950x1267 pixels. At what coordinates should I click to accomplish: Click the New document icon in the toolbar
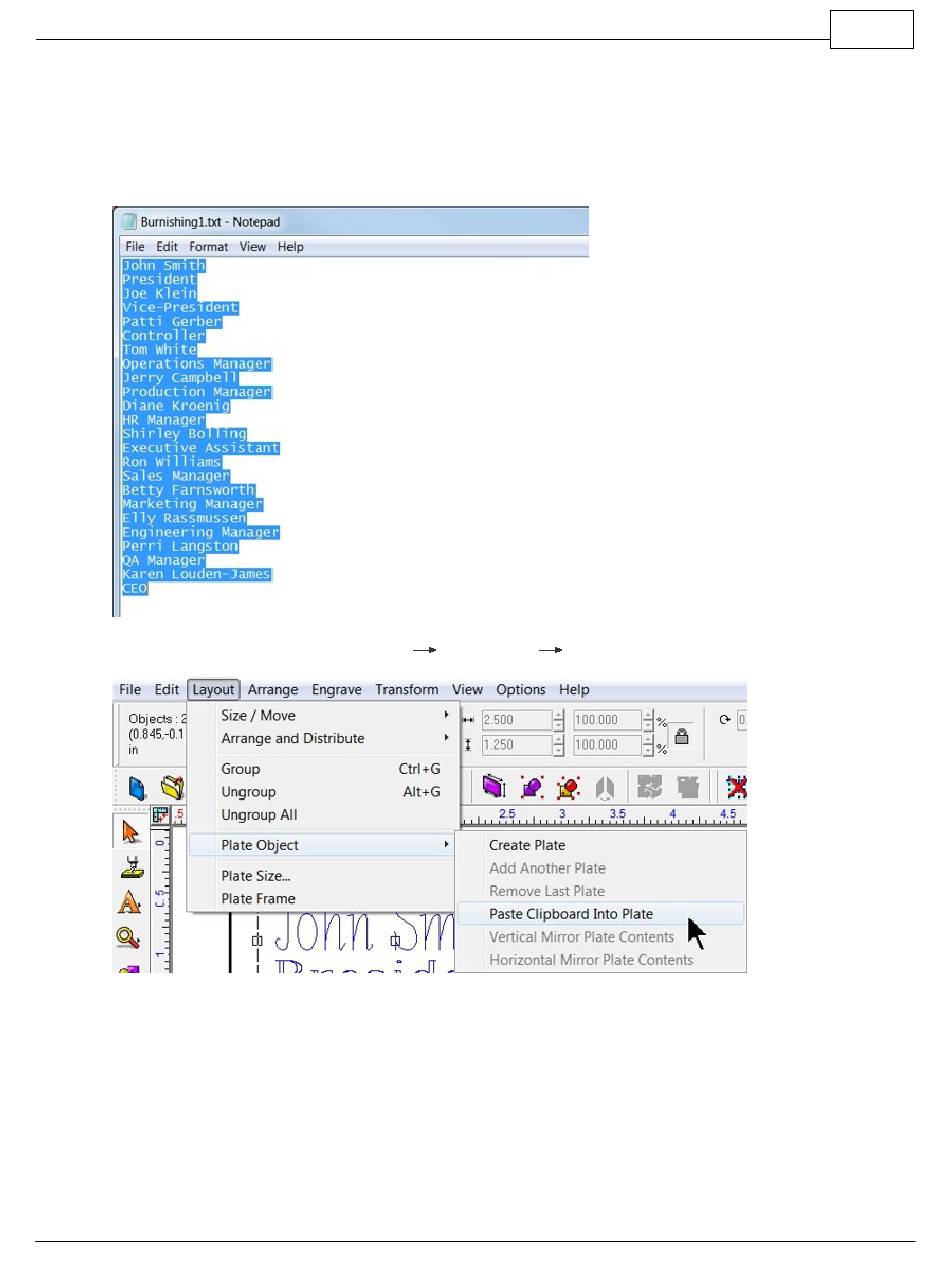click(x=138, y=787)
